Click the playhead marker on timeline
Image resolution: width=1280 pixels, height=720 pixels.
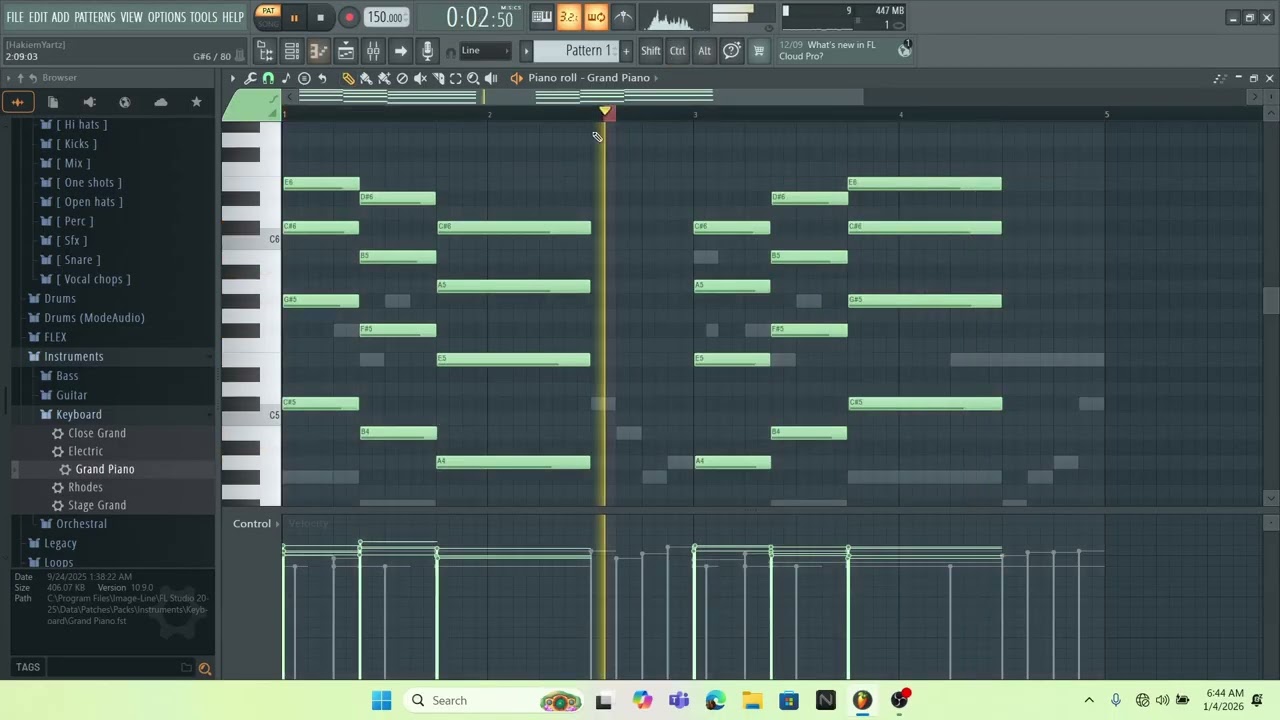(x=606, y=112)
